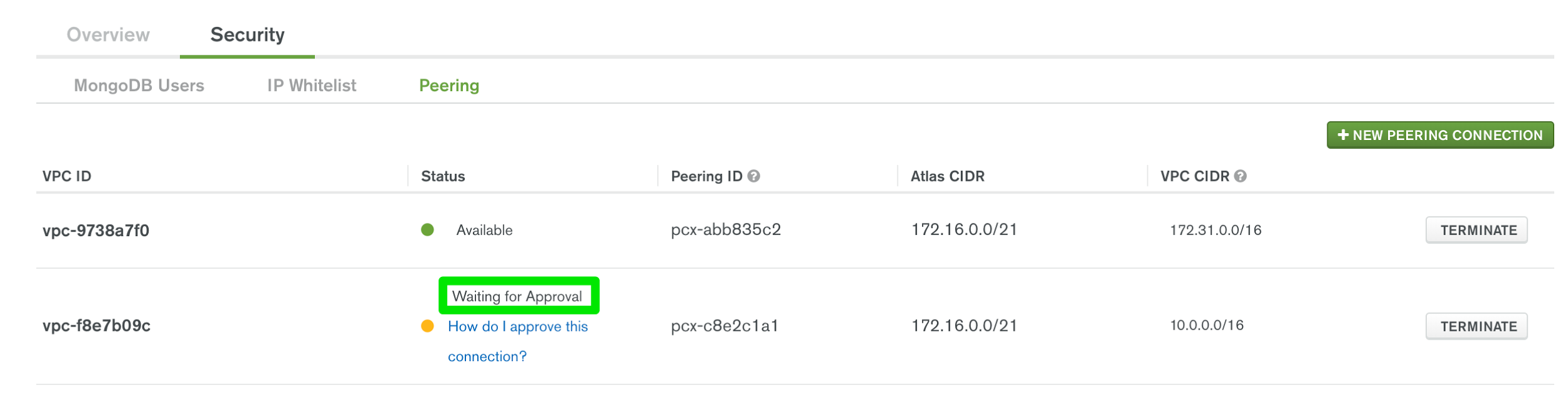
Task: Open the Overview tab
Action: tap(108, 35)
